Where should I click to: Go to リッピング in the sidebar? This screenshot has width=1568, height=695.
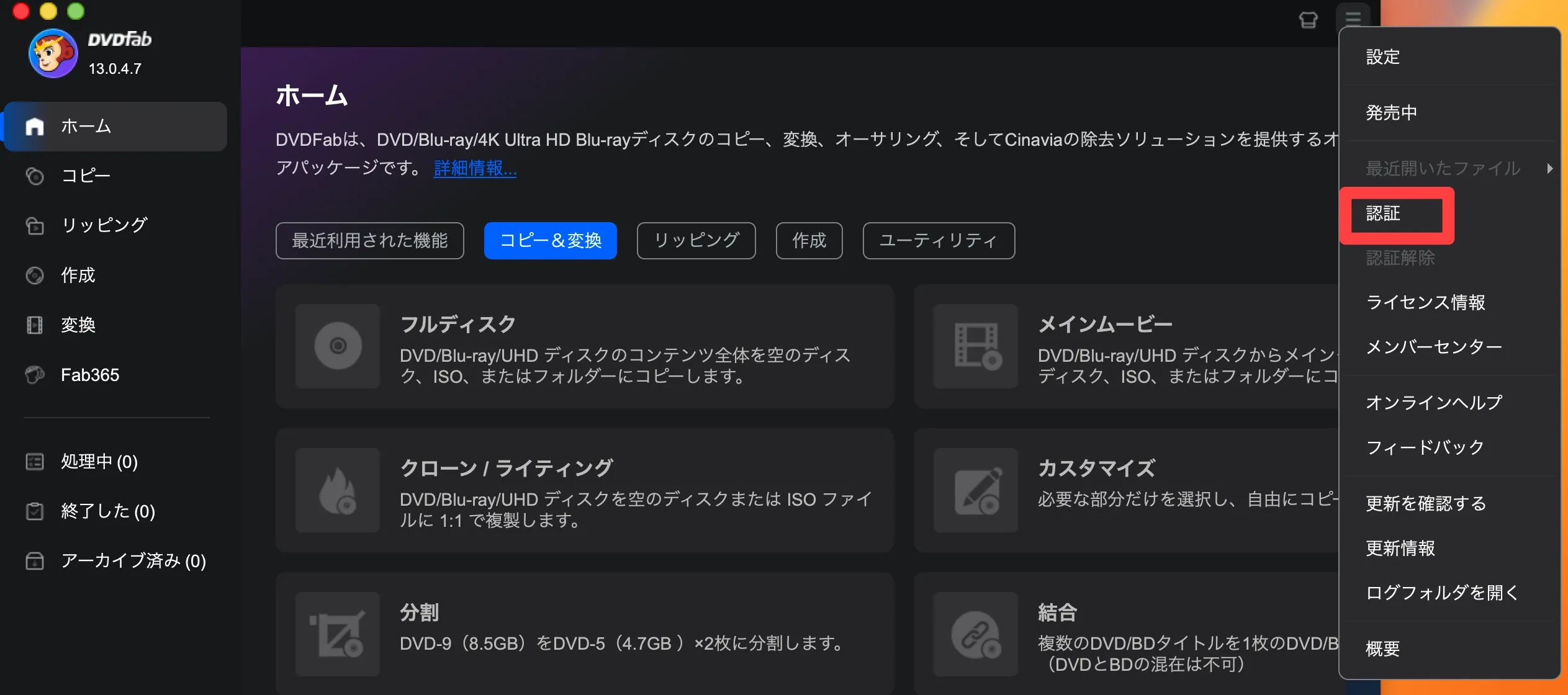point(104,225)
